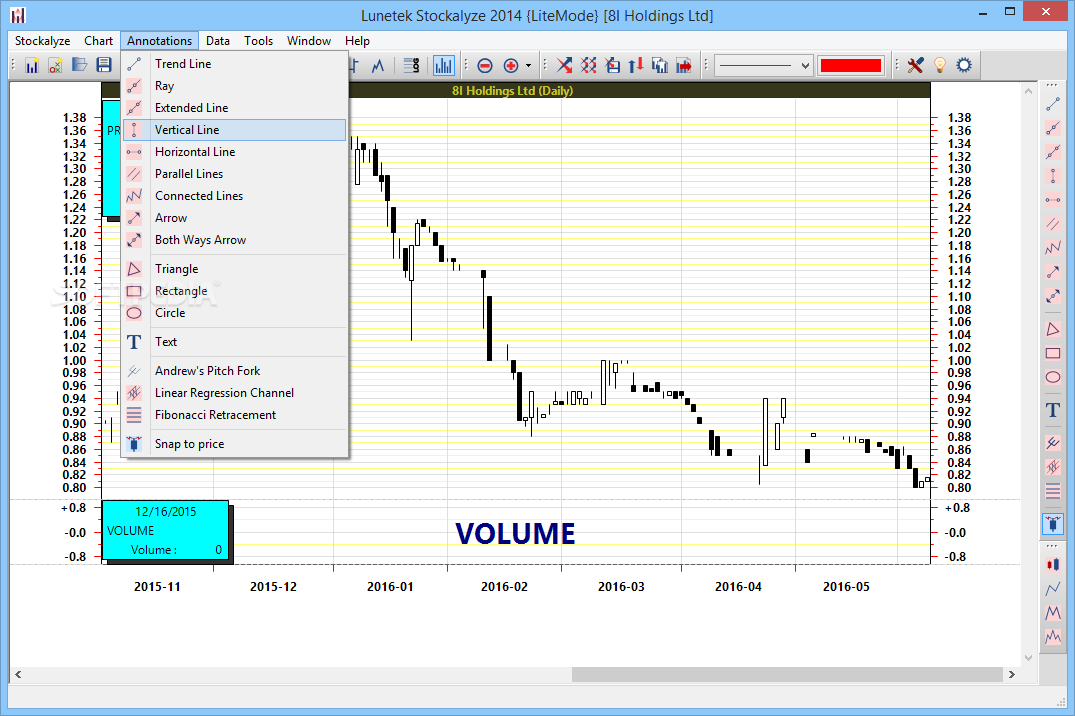This screenshot has width=1075, height=716.
Task: Click the save floppy disk icon
Action: (x=104, y=66)
